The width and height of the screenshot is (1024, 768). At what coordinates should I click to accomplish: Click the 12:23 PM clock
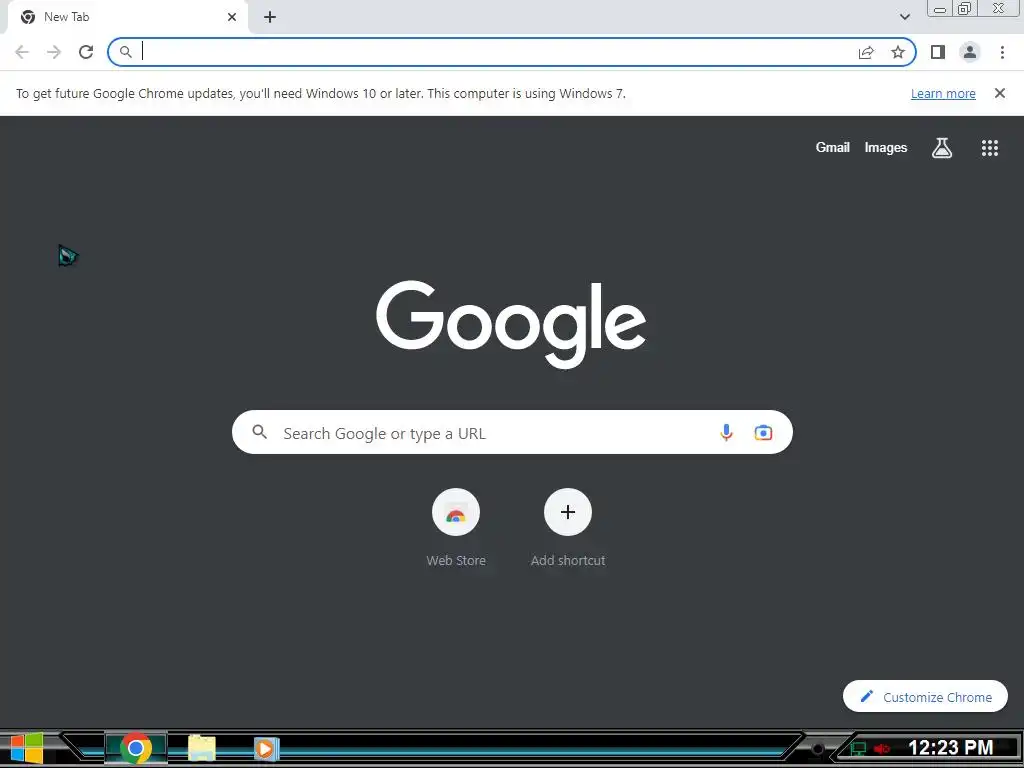(x=950, y=748)
